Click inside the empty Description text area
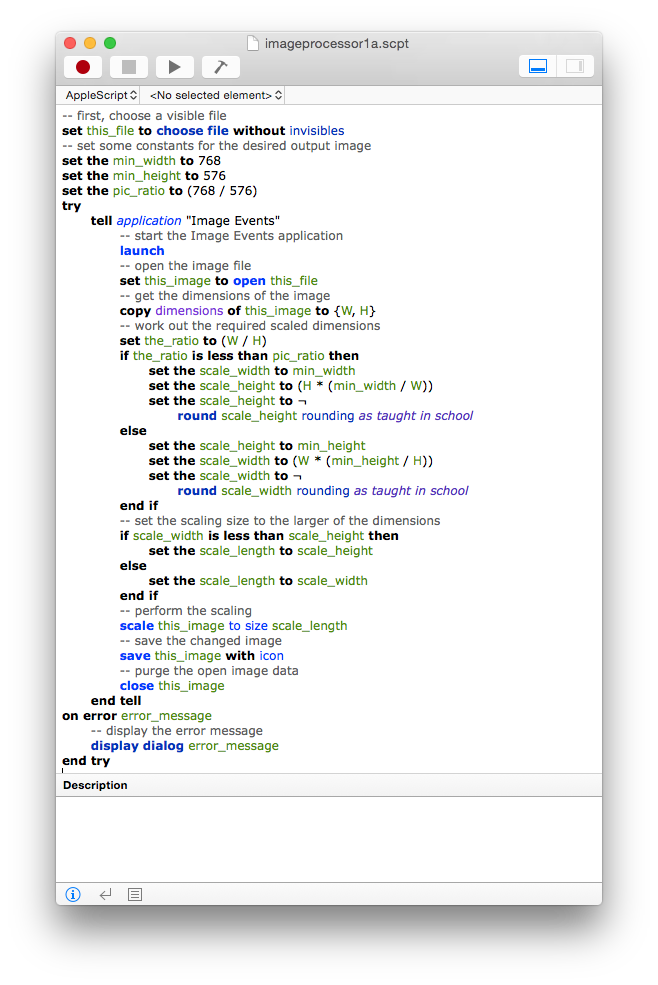This screenshot has width=658, height=985. (328, 838)
